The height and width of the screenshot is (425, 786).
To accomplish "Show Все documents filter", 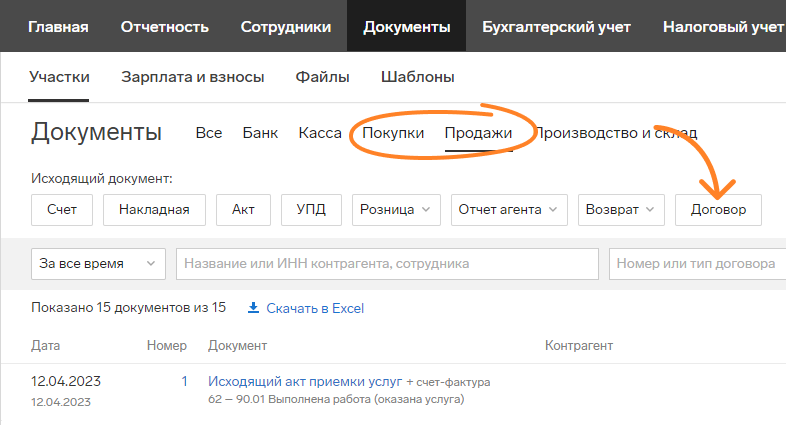I will tap(209, 133).
